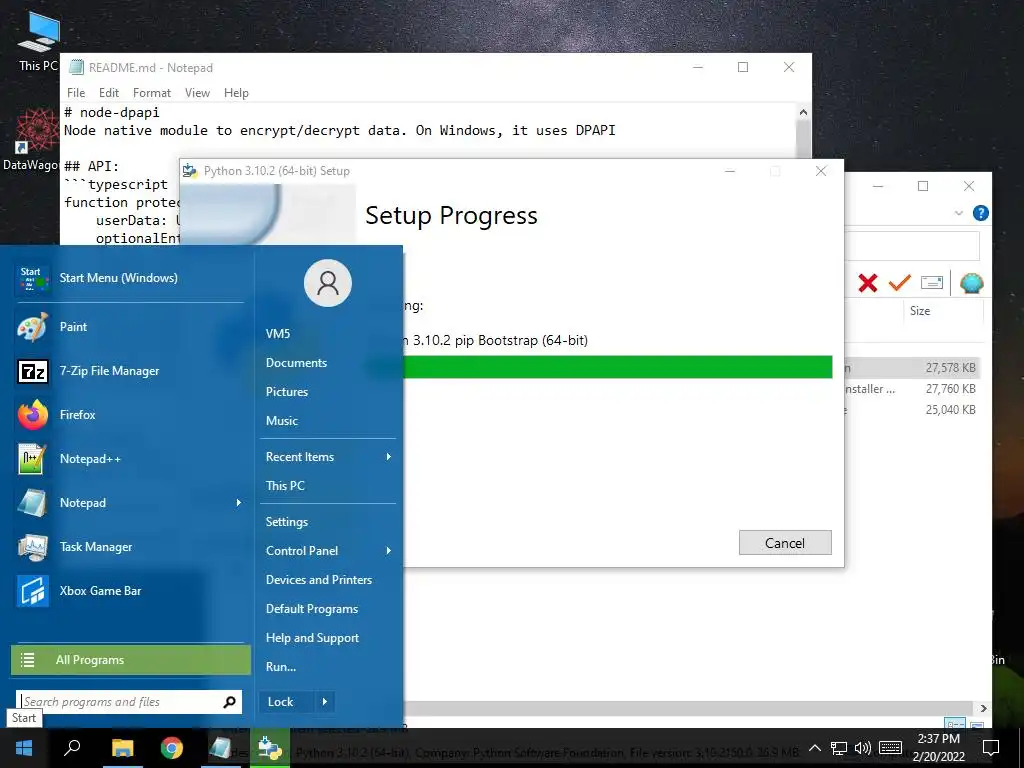The height and width of the screenshot is (768, 1024).
Task: Click the Size column header
Action: tap(920, 311)
